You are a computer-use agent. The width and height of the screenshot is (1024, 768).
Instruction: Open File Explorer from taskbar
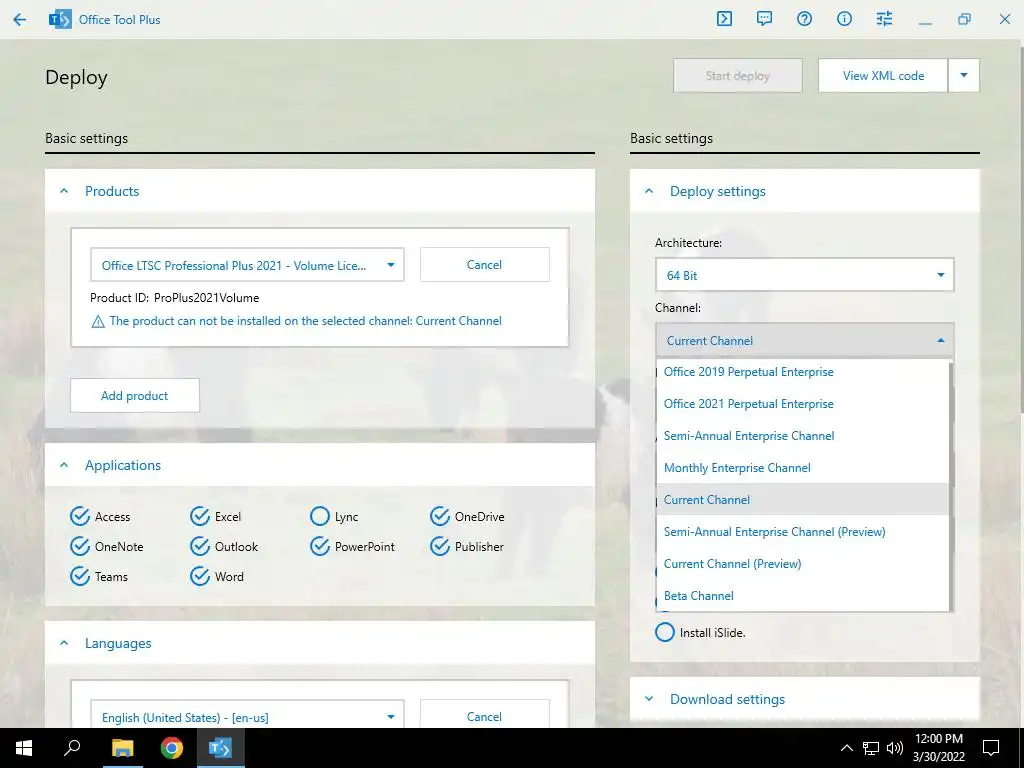(122, 748)
